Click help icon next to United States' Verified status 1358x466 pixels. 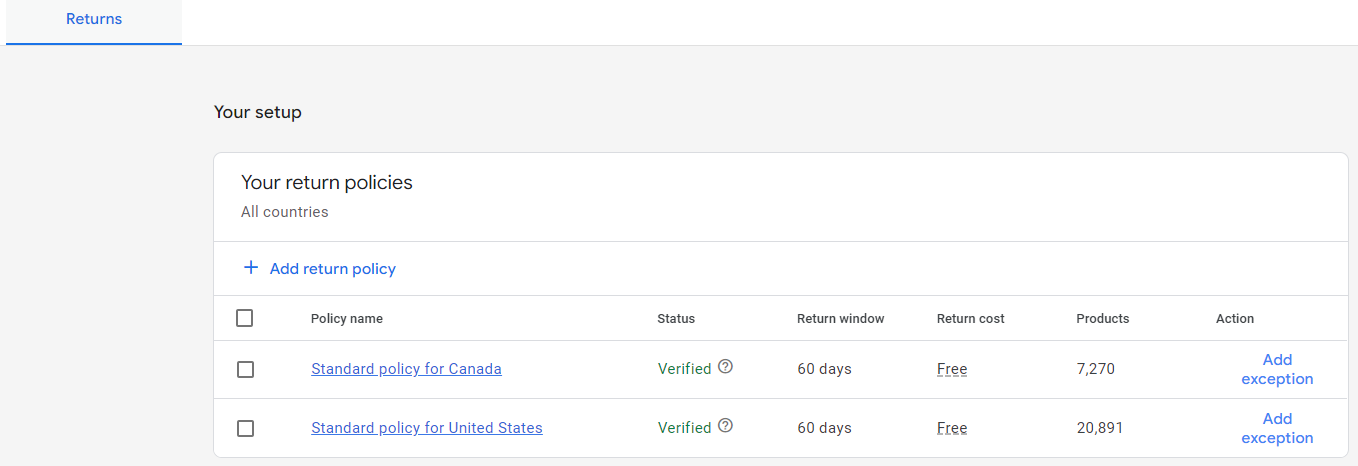click(726, 426)
